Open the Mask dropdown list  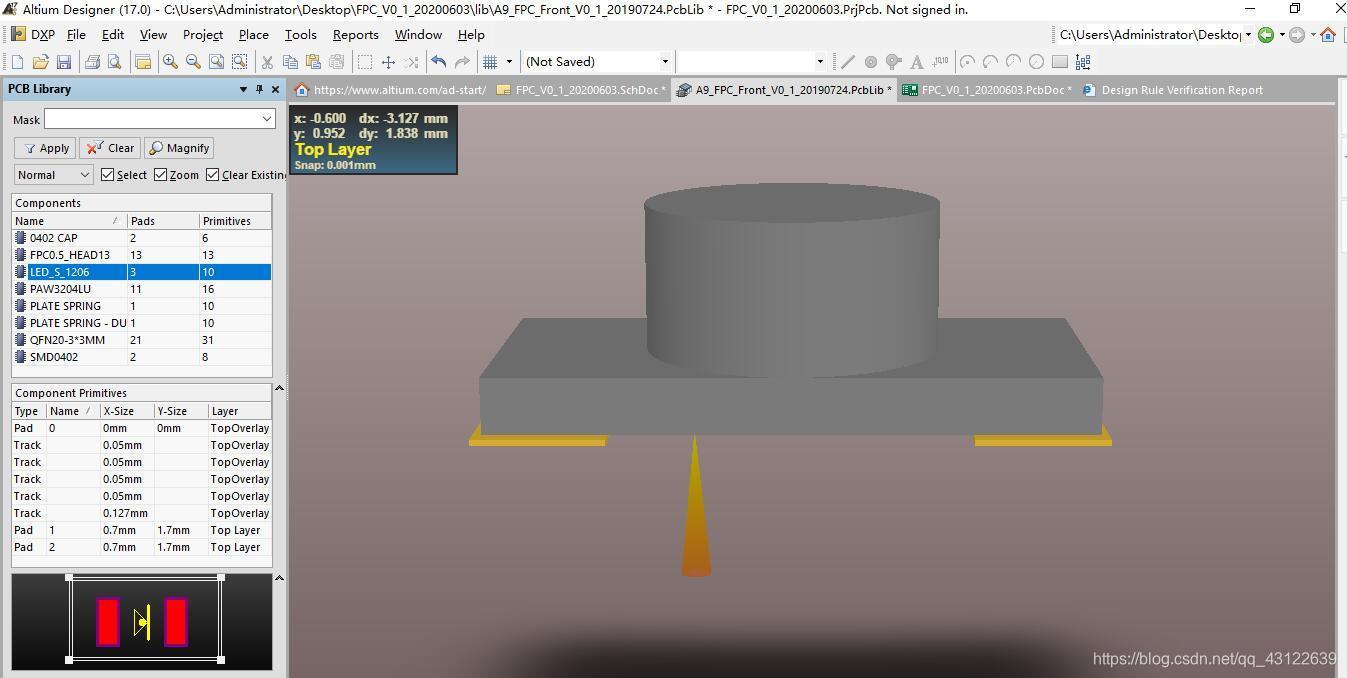coord(267,119)
